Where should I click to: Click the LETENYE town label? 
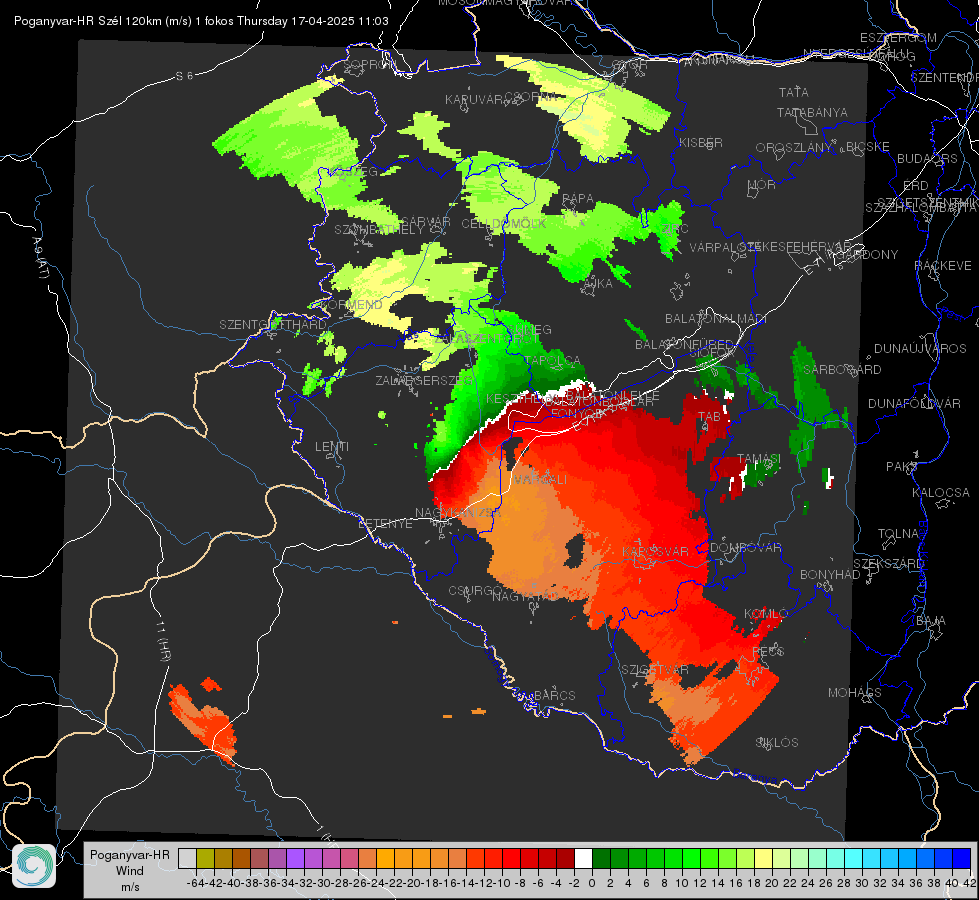tap(385, 524)
